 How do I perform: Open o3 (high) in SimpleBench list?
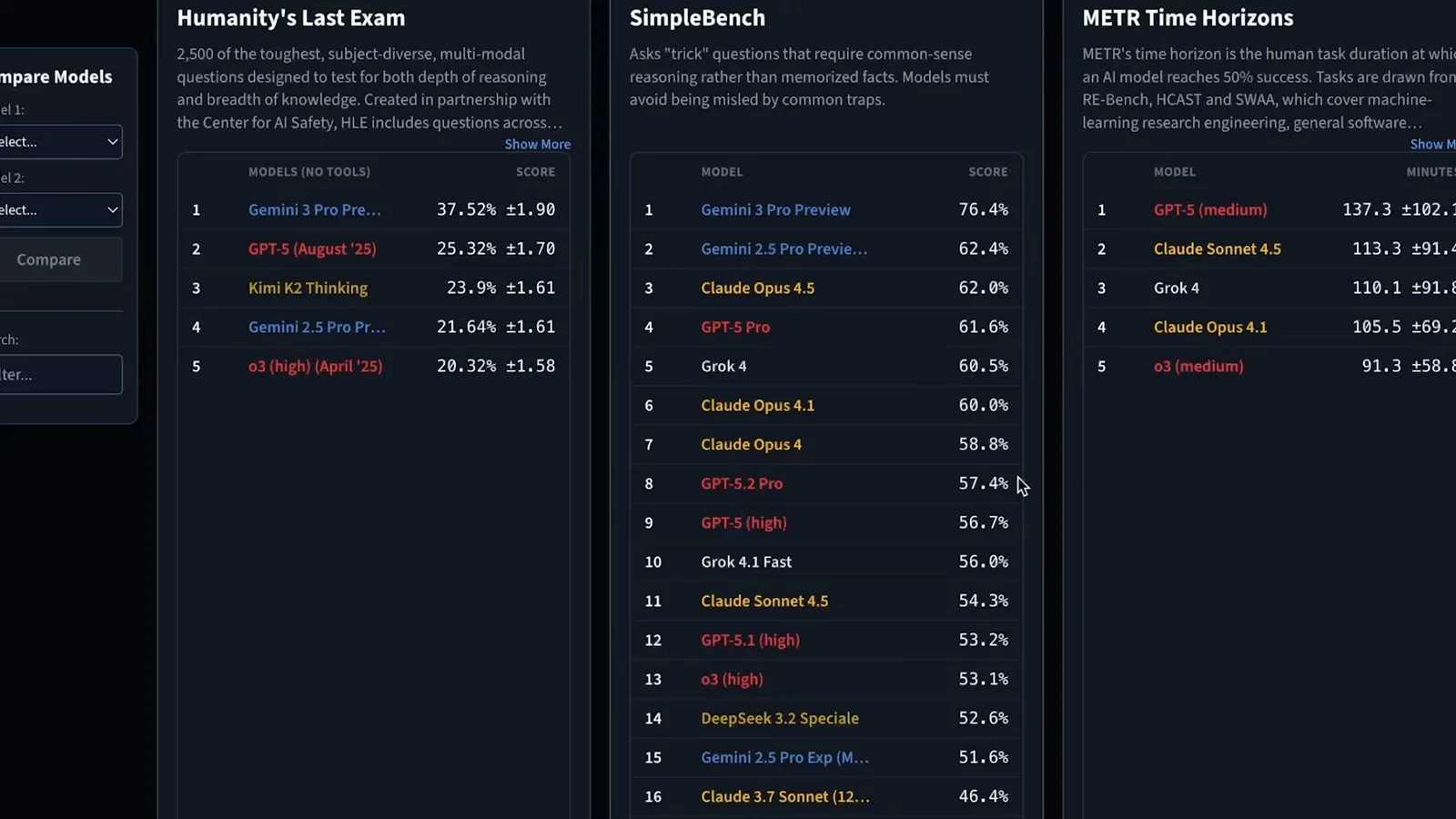[732, 679]
